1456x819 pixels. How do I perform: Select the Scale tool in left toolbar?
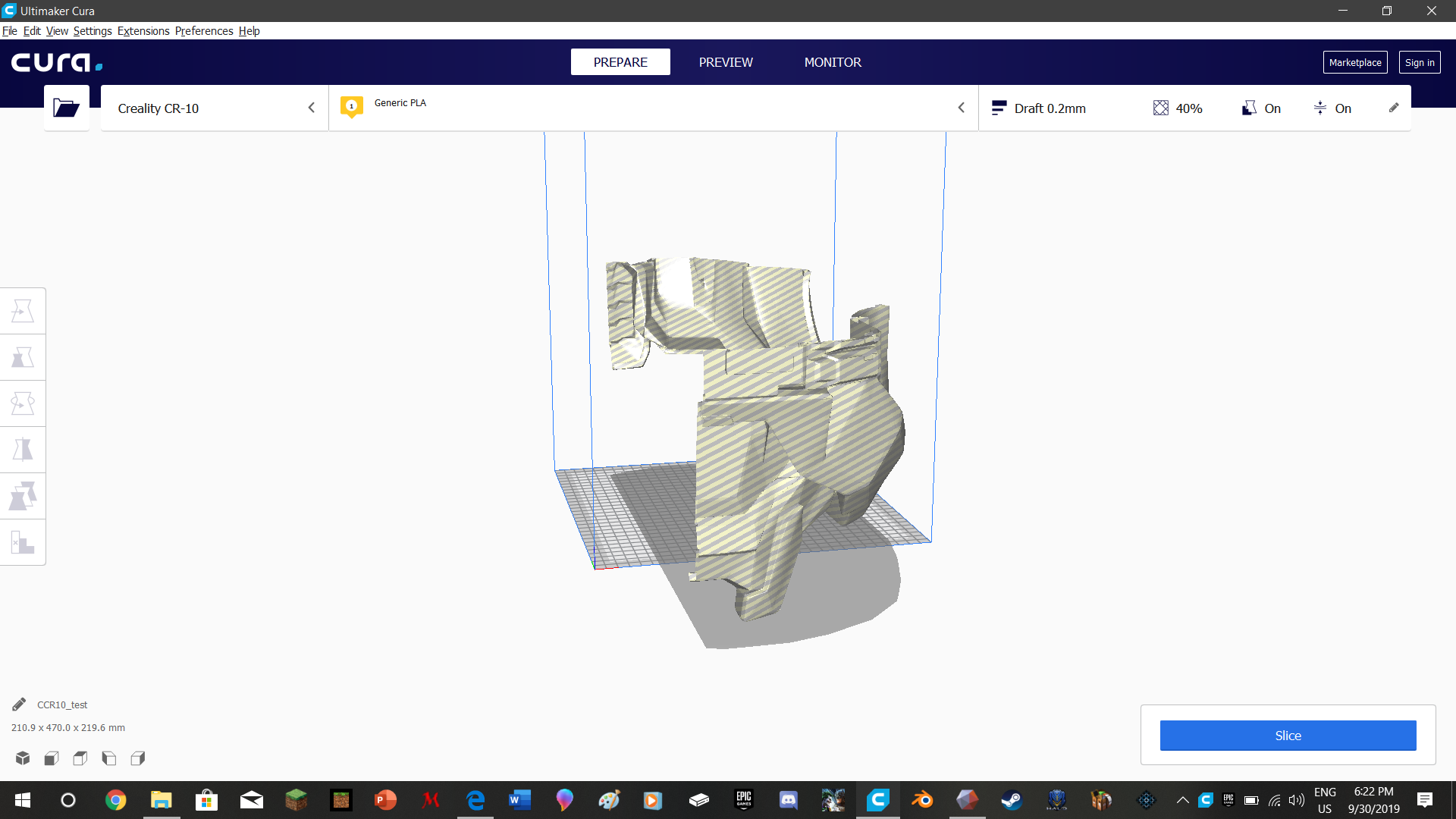click(23, 357)
